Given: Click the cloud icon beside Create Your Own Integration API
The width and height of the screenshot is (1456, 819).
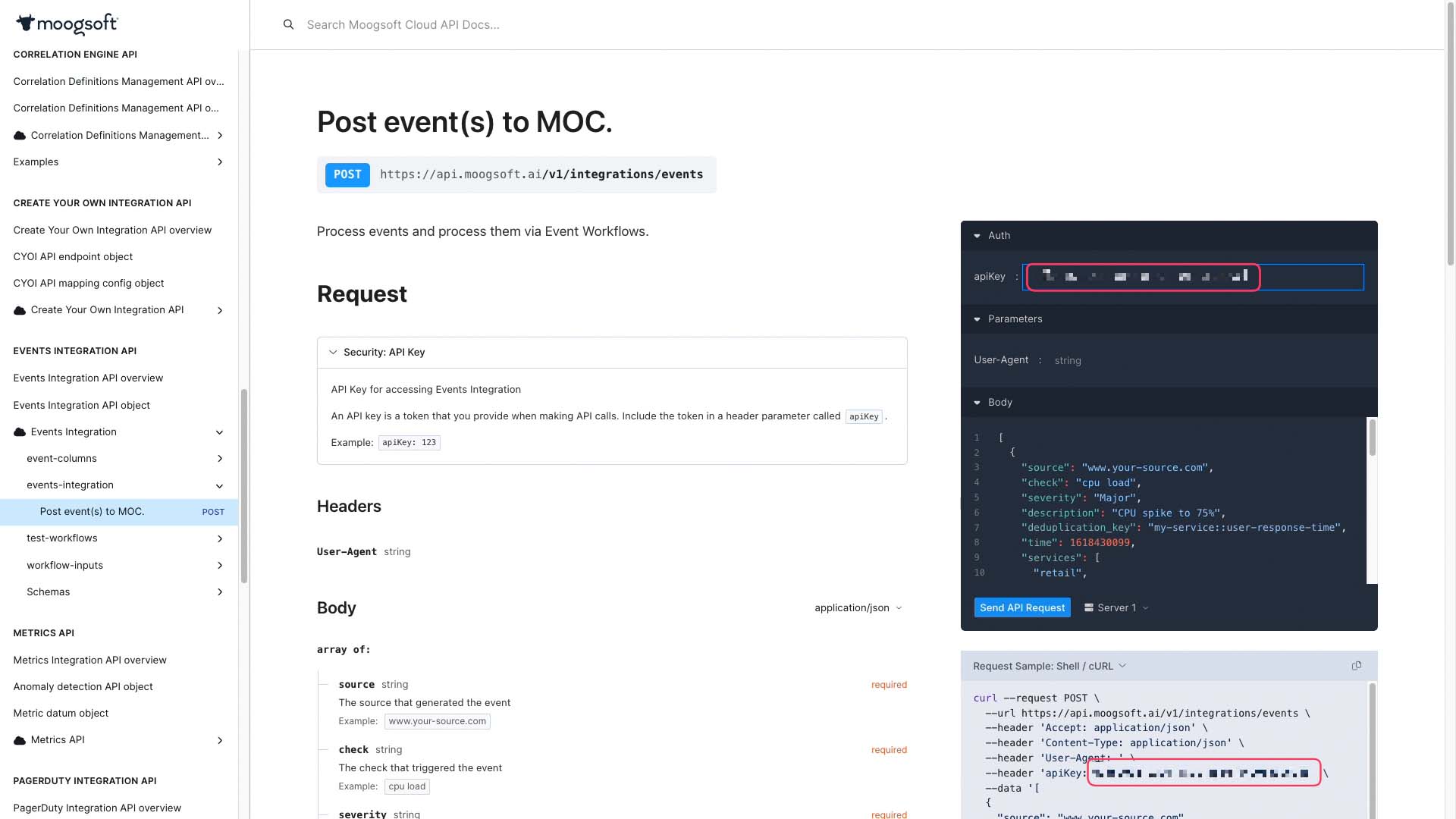Looking at the screenshot, I should (x=20, y=310).
